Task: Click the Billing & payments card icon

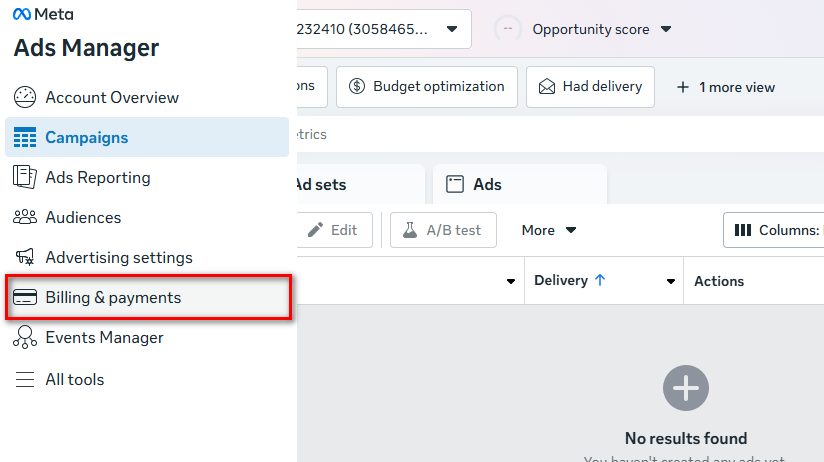Action: coord(25,298)
